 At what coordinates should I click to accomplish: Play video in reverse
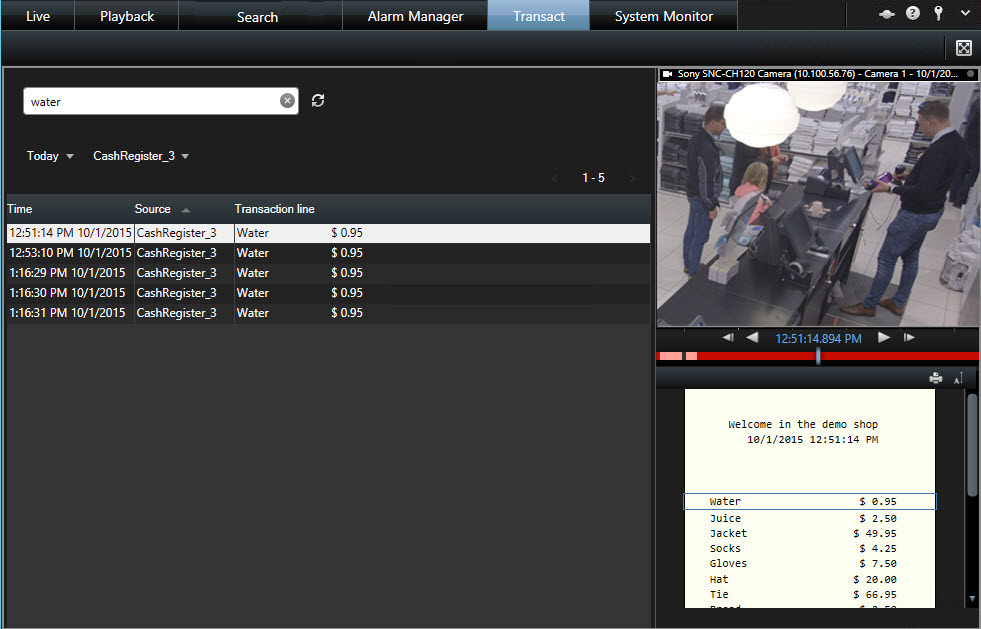click(752, 338)
